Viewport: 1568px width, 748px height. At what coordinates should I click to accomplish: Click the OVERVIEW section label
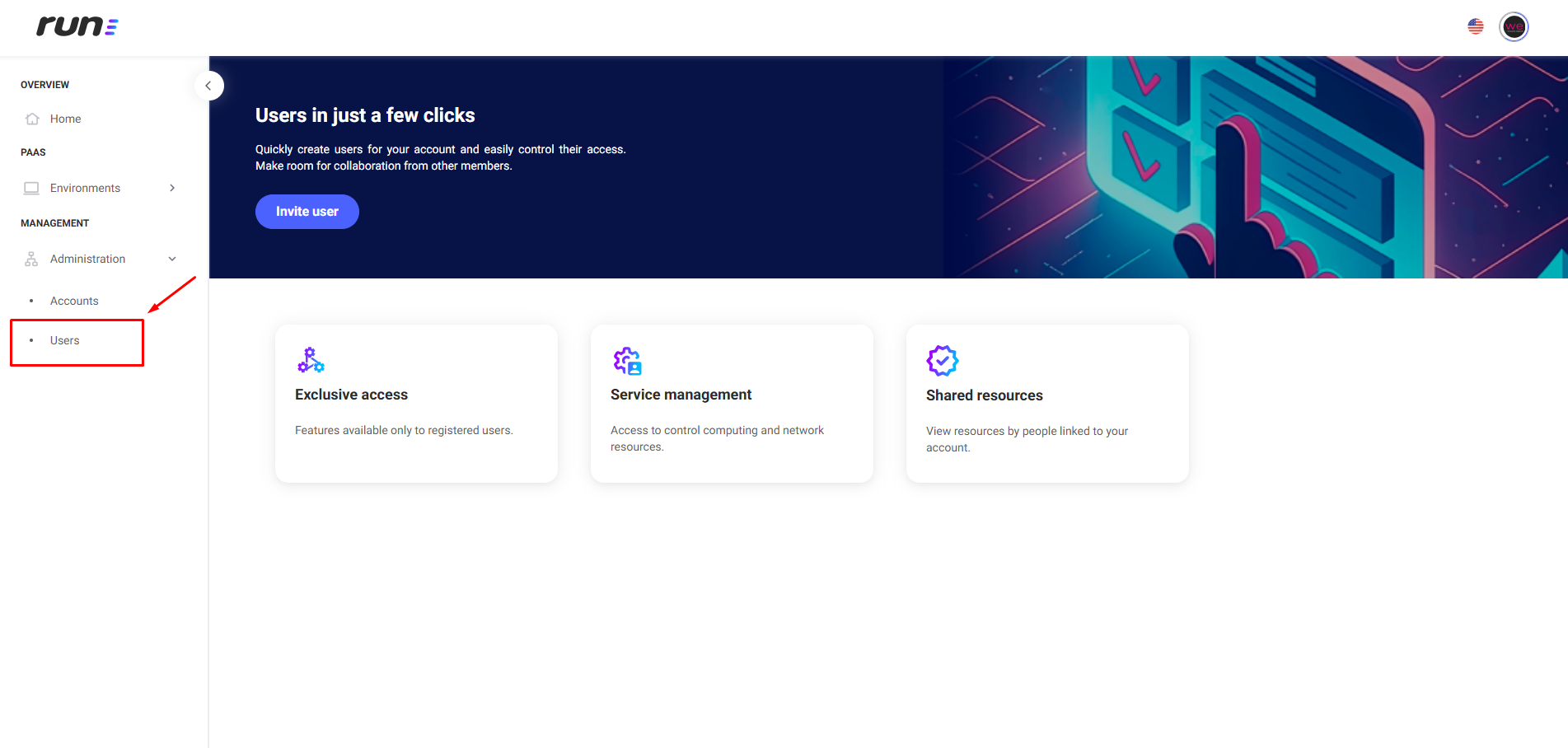click(44, 85)
